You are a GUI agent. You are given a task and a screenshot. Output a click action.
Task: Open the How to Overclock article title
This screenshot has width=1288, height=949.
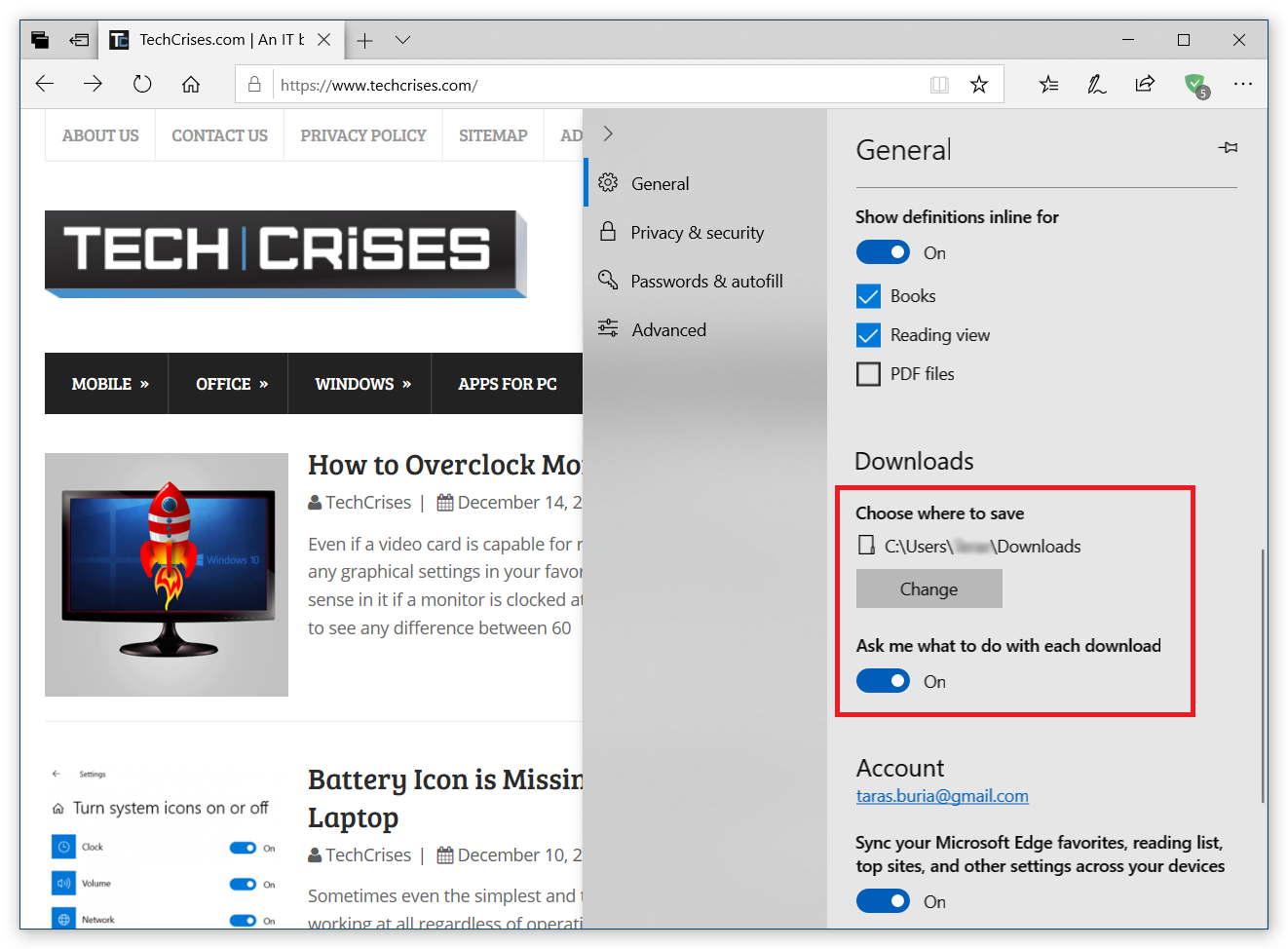coord(445,465)
